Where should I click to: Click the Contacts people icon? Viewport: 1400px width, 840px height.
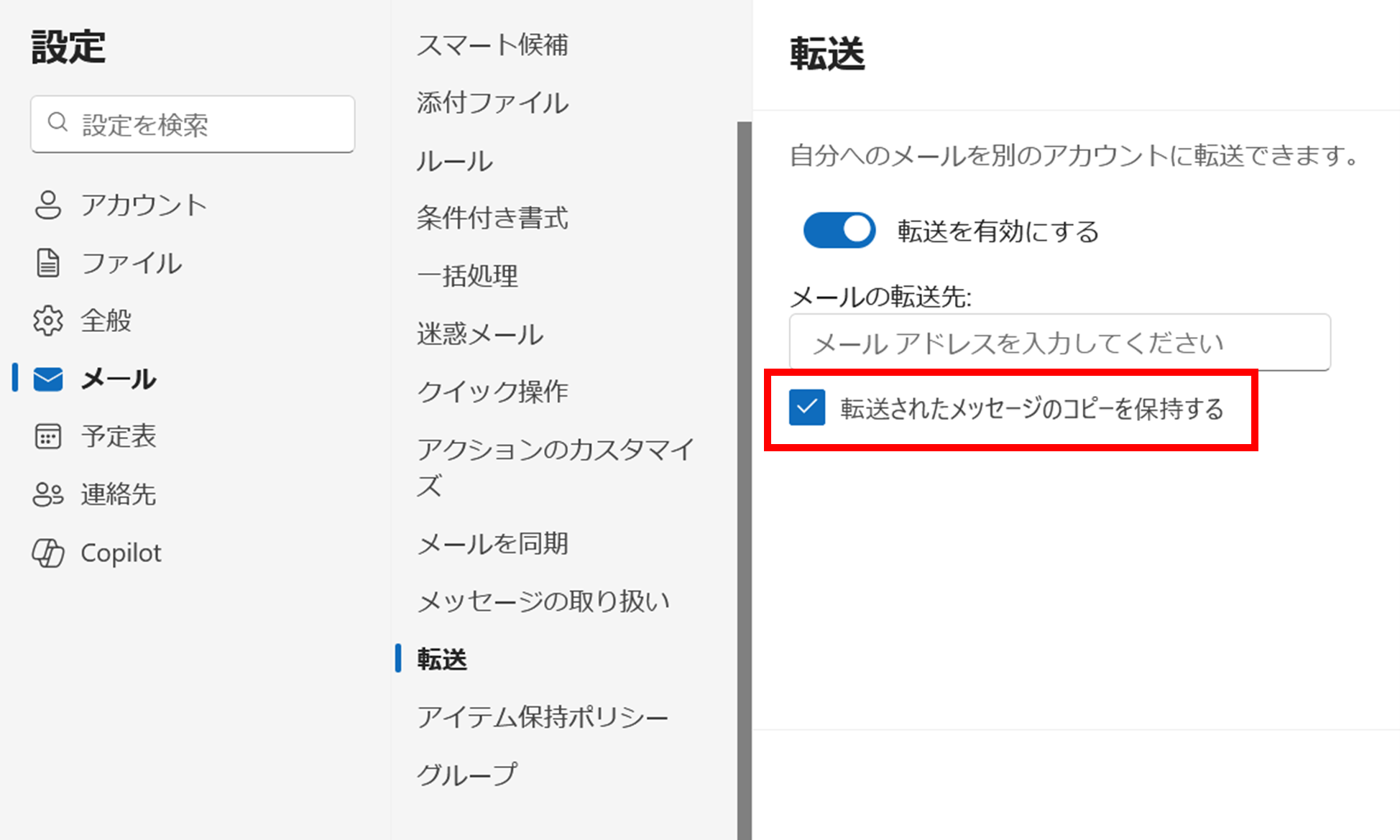(48, 494)
